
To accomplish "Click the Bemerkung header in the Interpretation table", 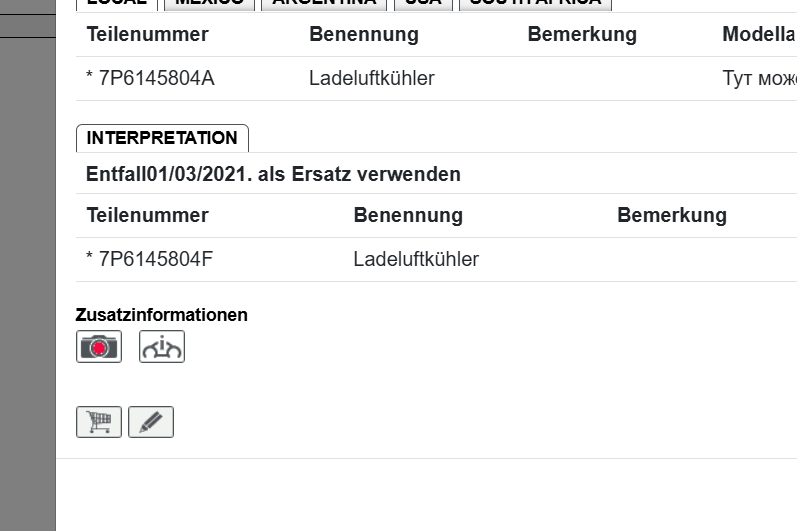I will click(x=672, y=215).
